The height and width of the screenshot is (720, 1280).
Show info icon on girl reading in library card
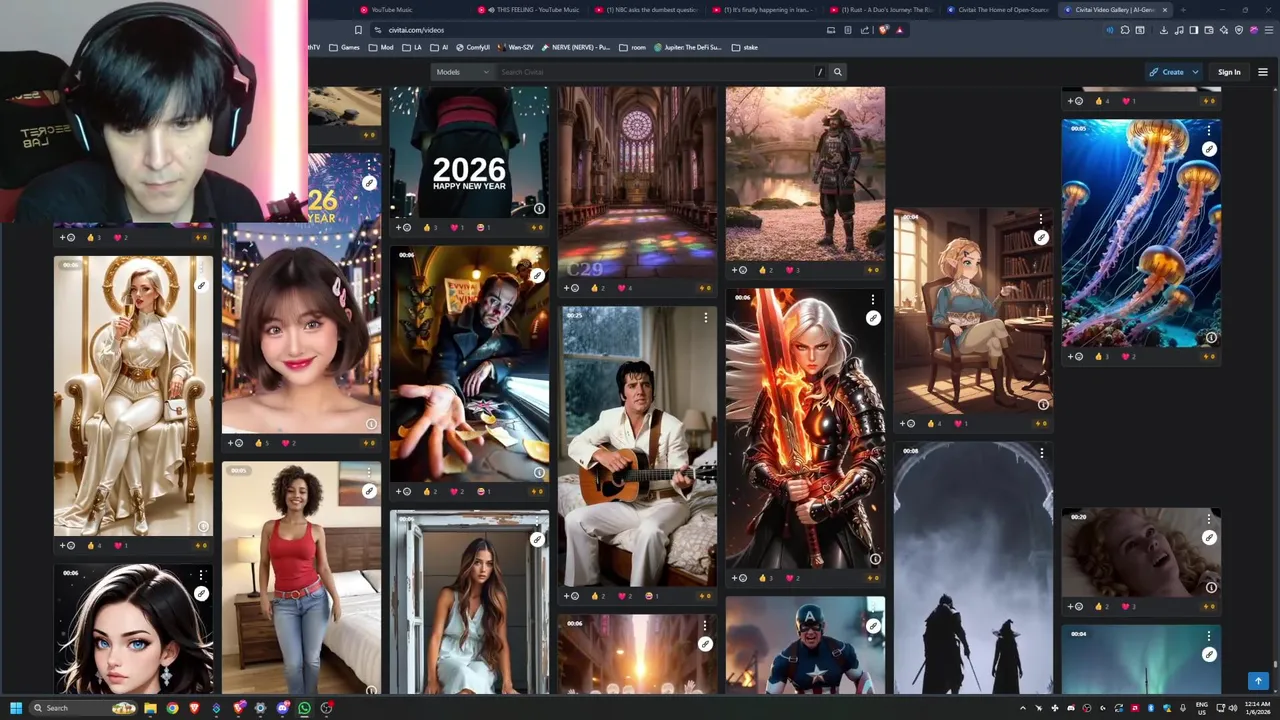1043,405
